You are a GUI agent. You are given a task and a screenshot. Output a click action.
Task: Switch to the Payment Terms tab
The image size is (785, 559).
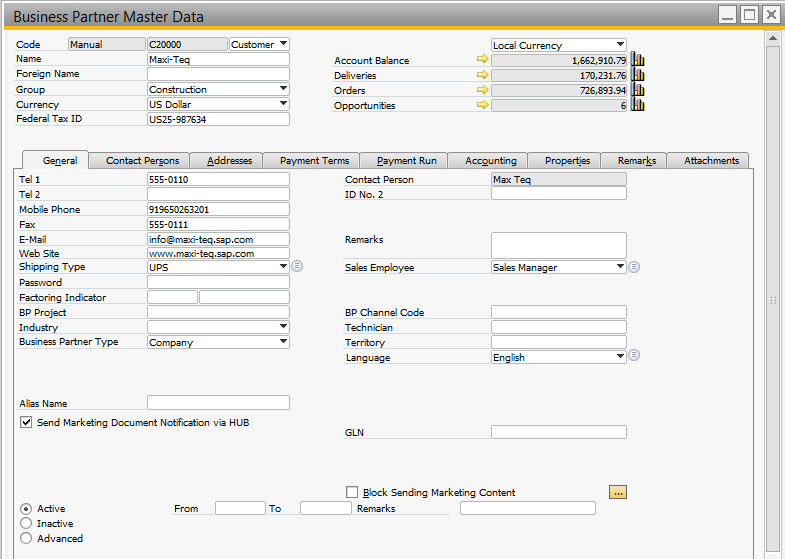(314, 161)
